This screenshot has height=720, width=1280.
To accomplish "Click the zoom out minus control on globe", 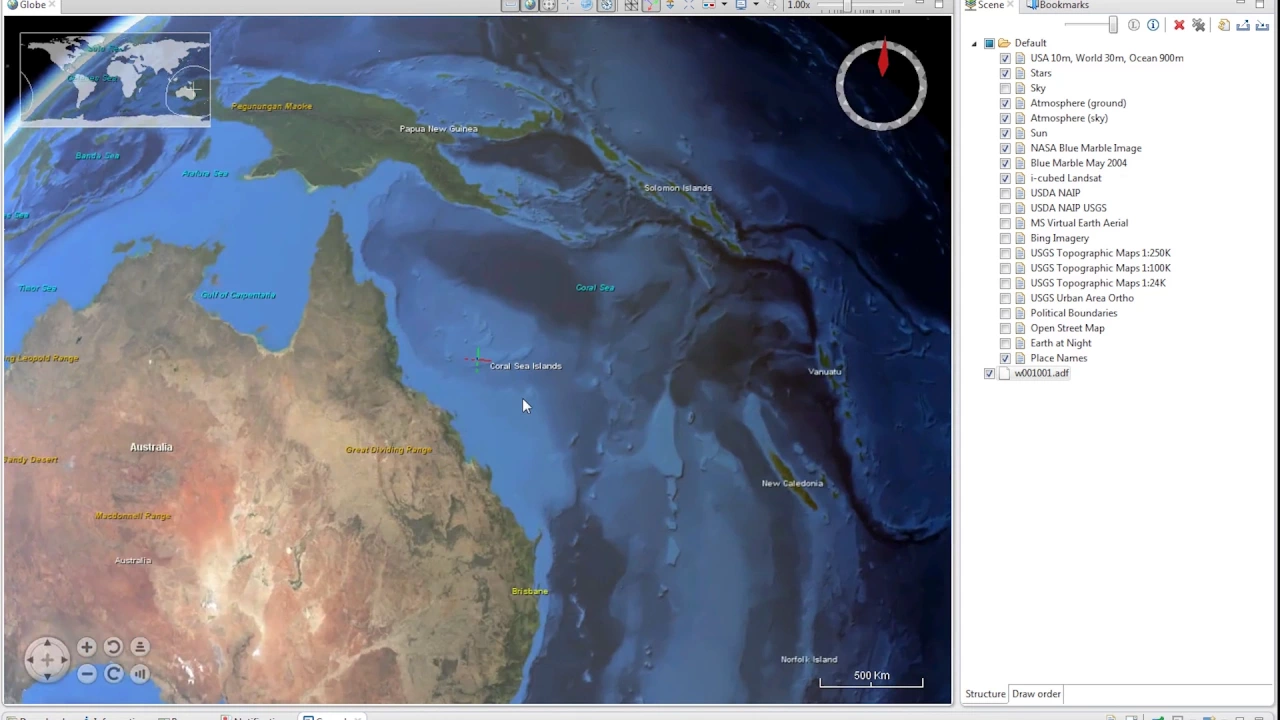I will pyautogui.click(x=87, y=674).
